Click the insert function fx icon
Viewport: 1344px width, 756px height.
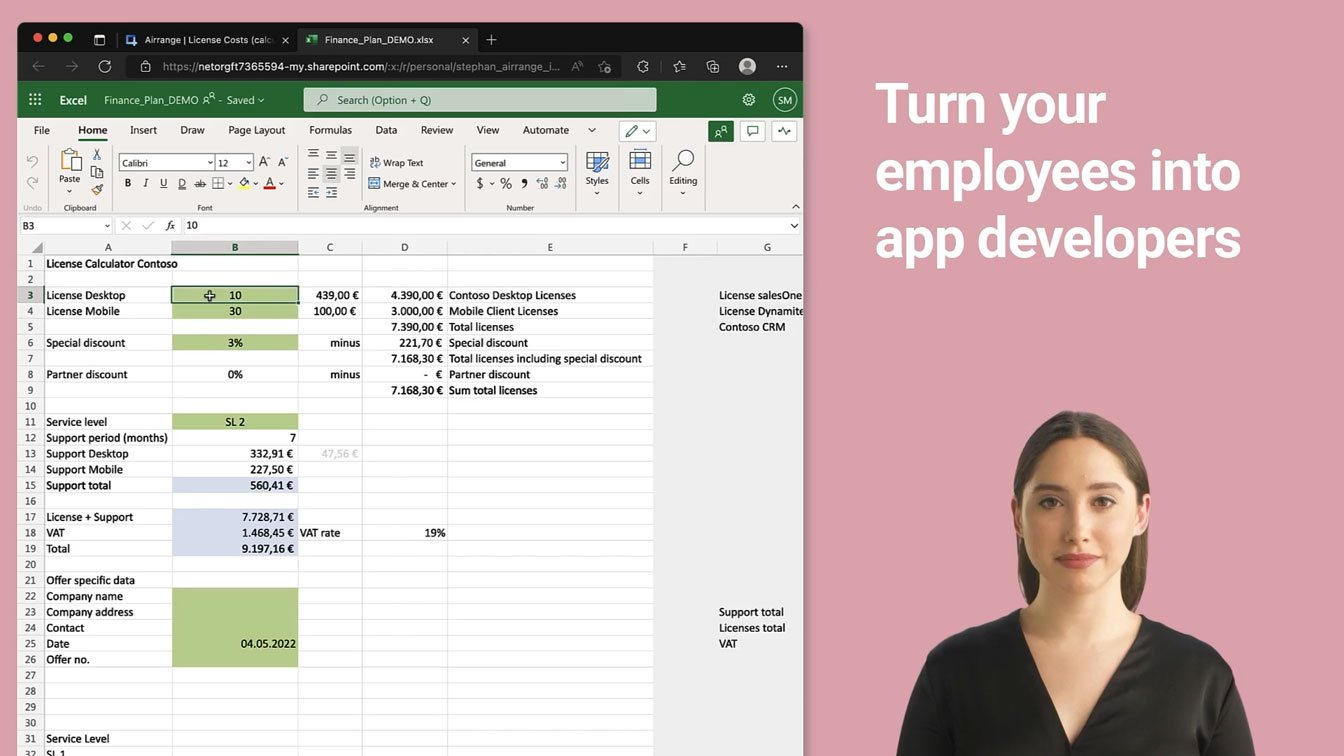tap(170, 226)
